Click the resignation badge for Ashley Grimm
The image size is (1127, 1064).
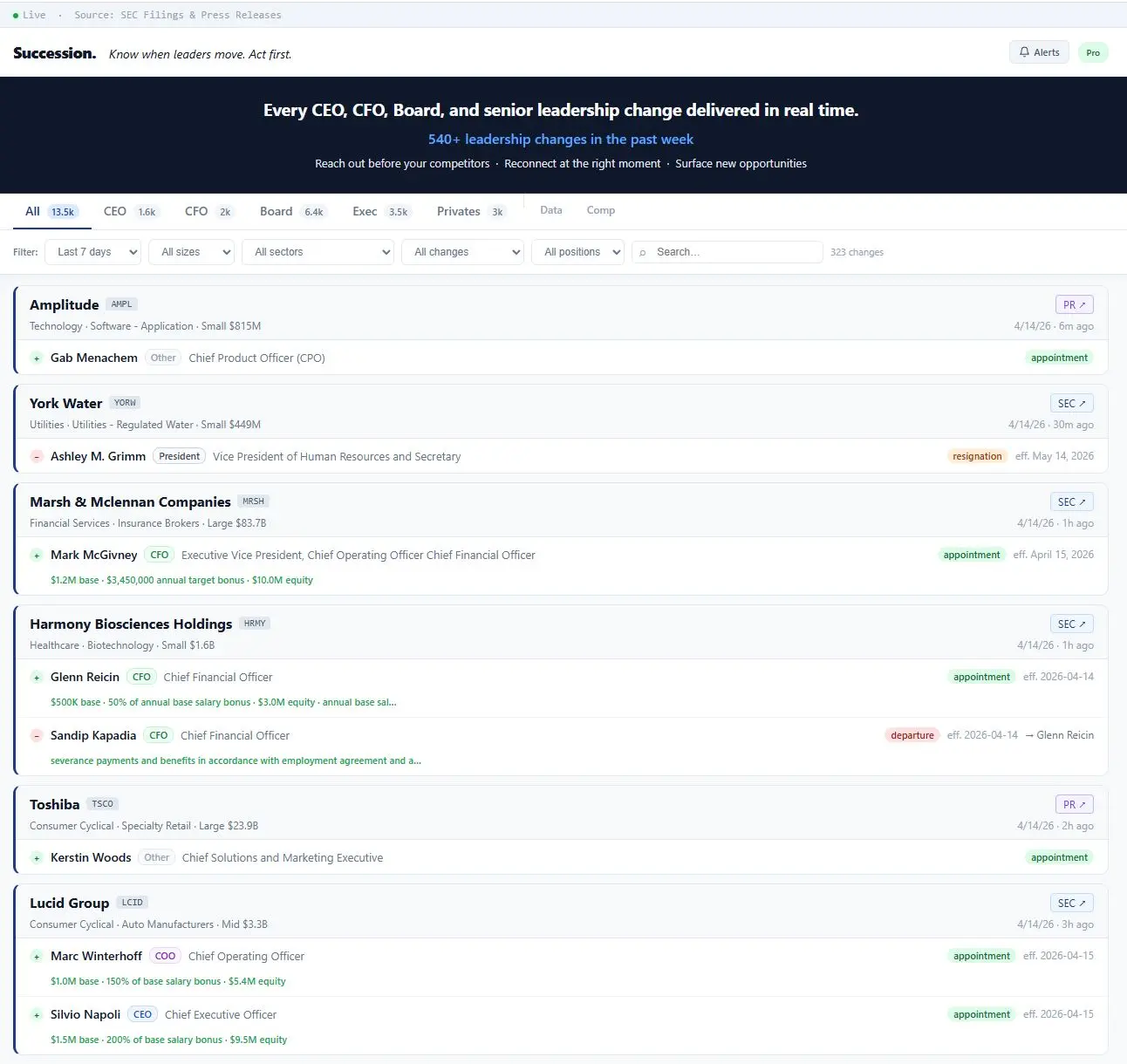(977, 456)
